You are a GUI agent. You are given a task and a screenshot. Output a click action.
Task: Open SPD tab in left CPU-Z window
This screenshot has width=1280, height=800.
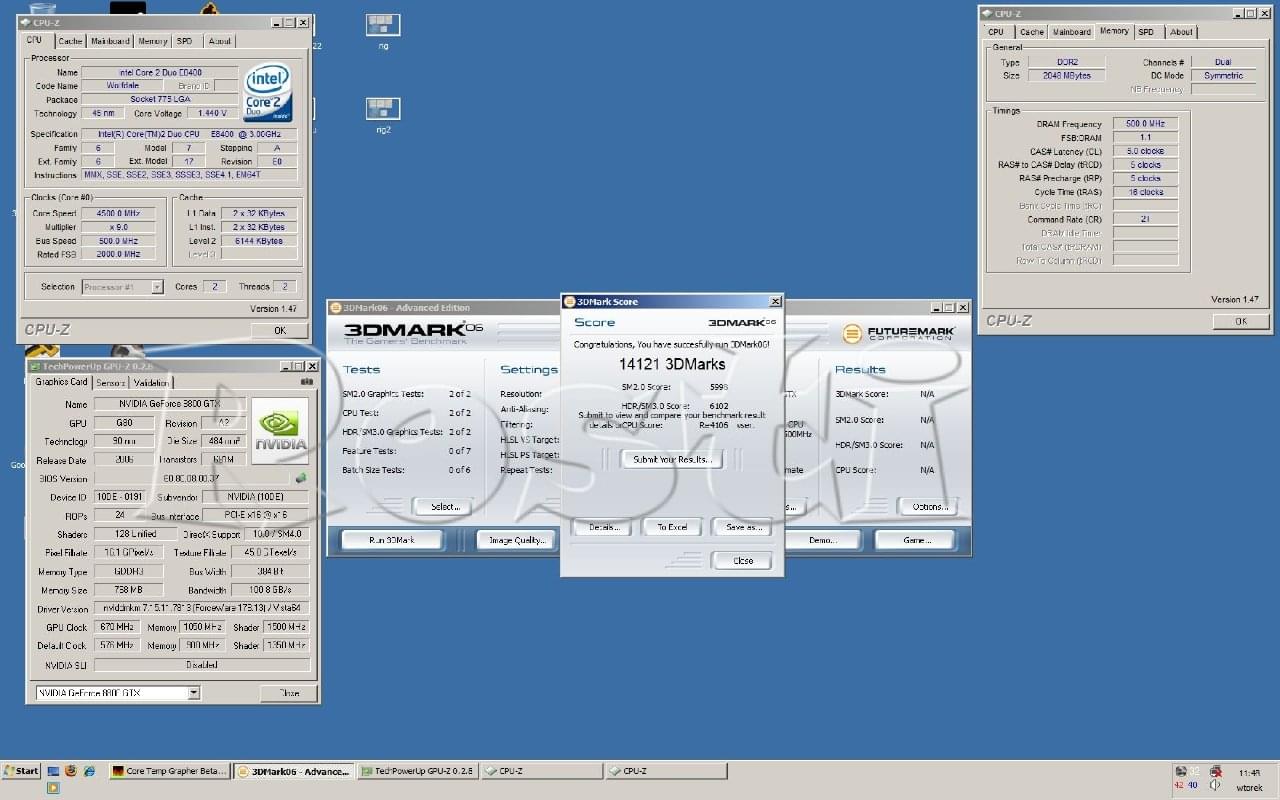[x=185, y=41]
